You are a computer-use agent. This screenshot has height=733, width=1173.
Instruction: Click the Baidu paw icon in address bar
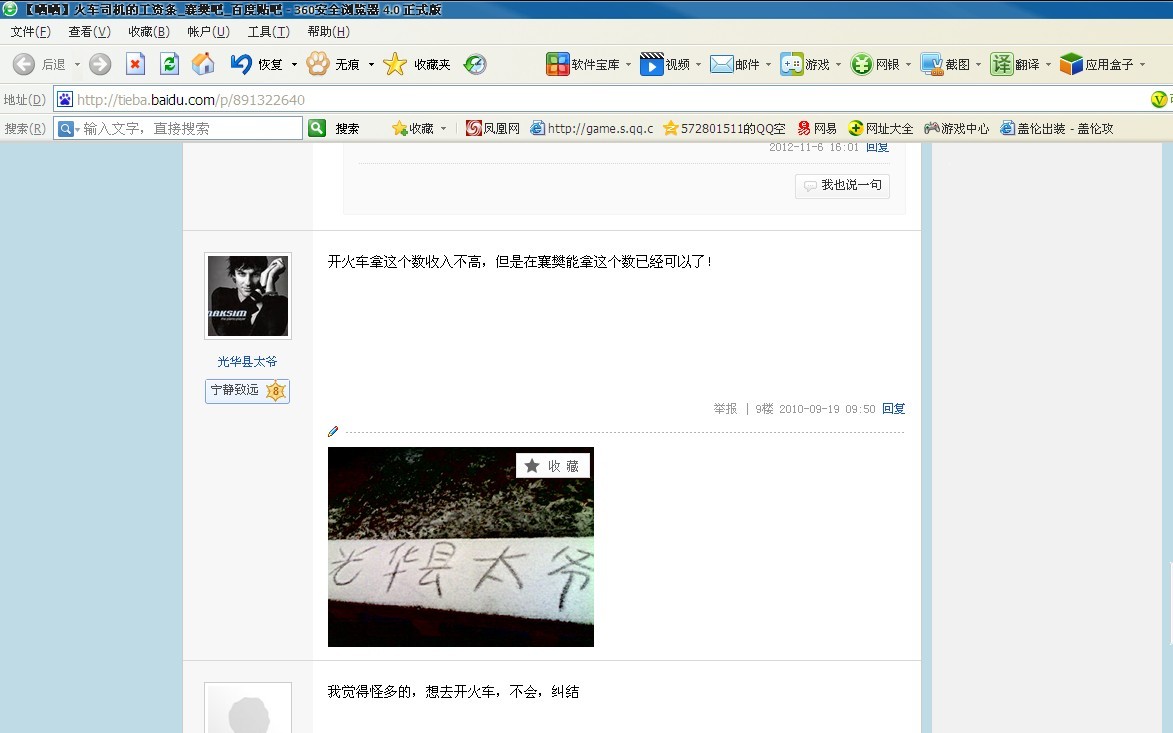(65, 99)
